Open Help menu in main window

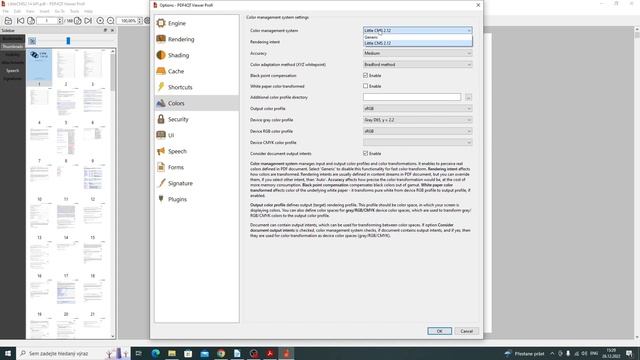[88, 11]
